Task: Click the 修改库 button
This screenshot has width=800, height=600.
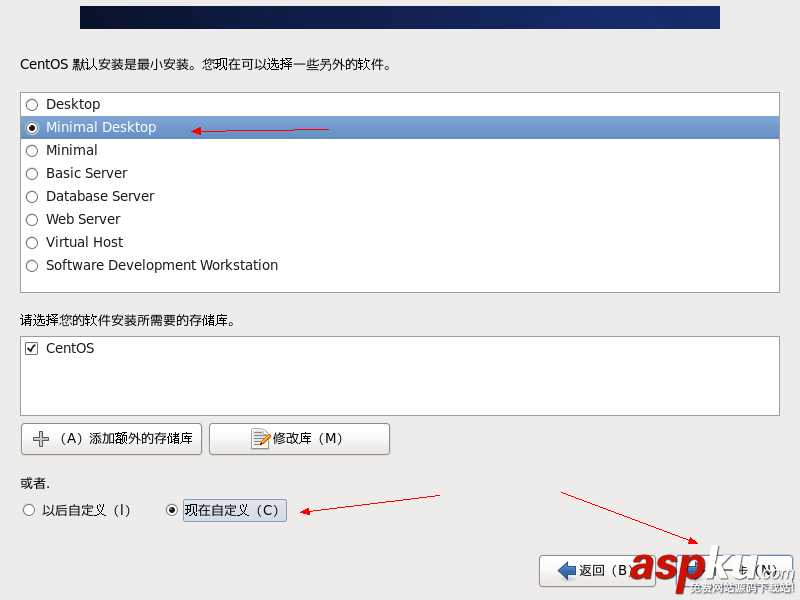Action: click(299, 438)
